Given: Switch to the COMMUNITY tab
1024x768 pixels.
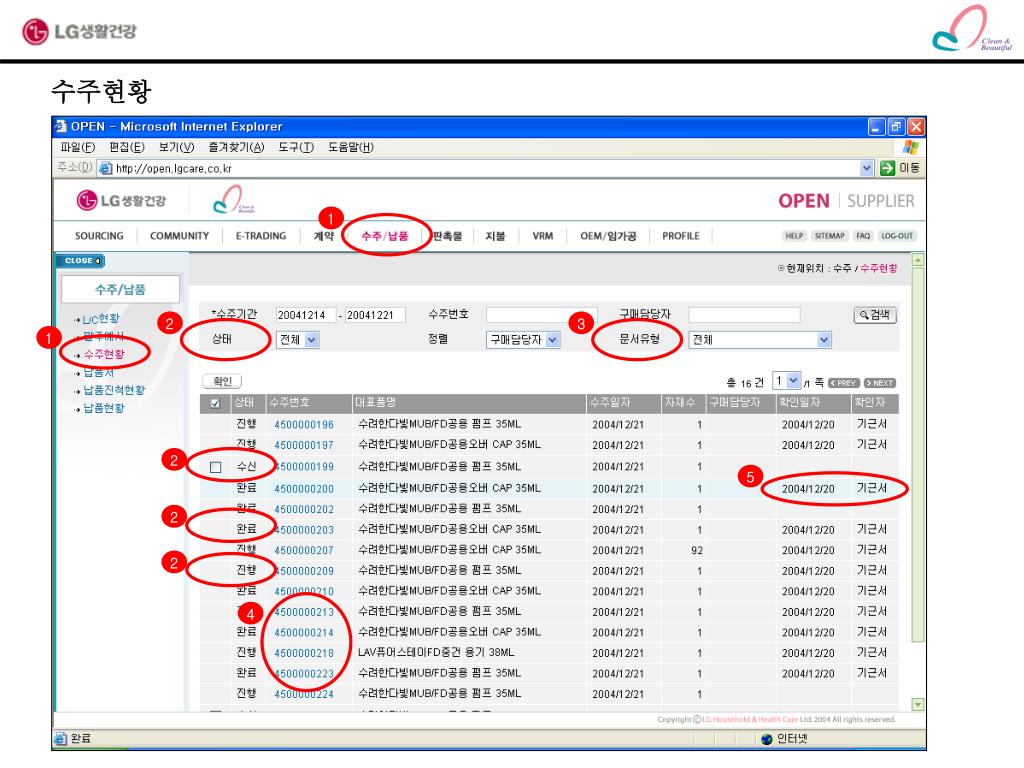Looking at the screenshot, I should (x=180, y=236).
